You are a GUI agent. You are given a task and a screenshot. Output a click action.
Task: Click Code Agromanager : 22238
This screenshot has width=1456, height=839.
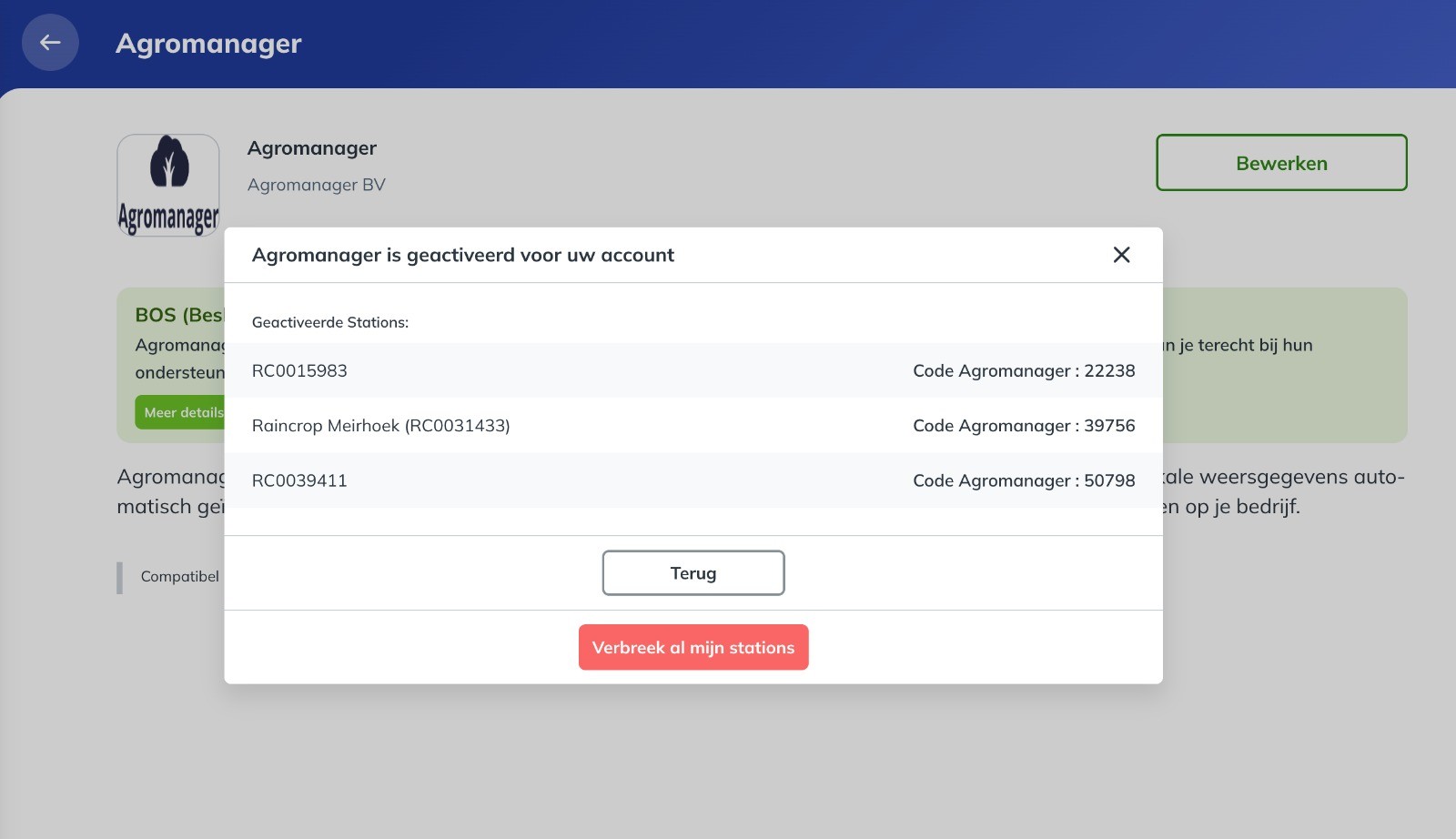tap(1024, 370)
